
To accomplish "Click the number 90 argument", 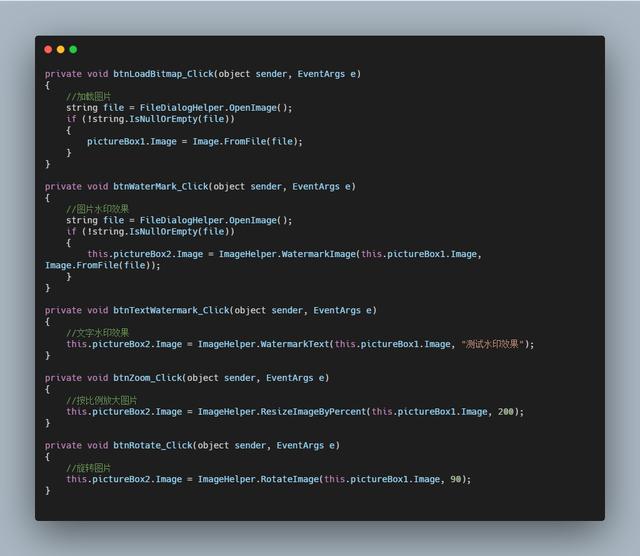I will [456, 479].
